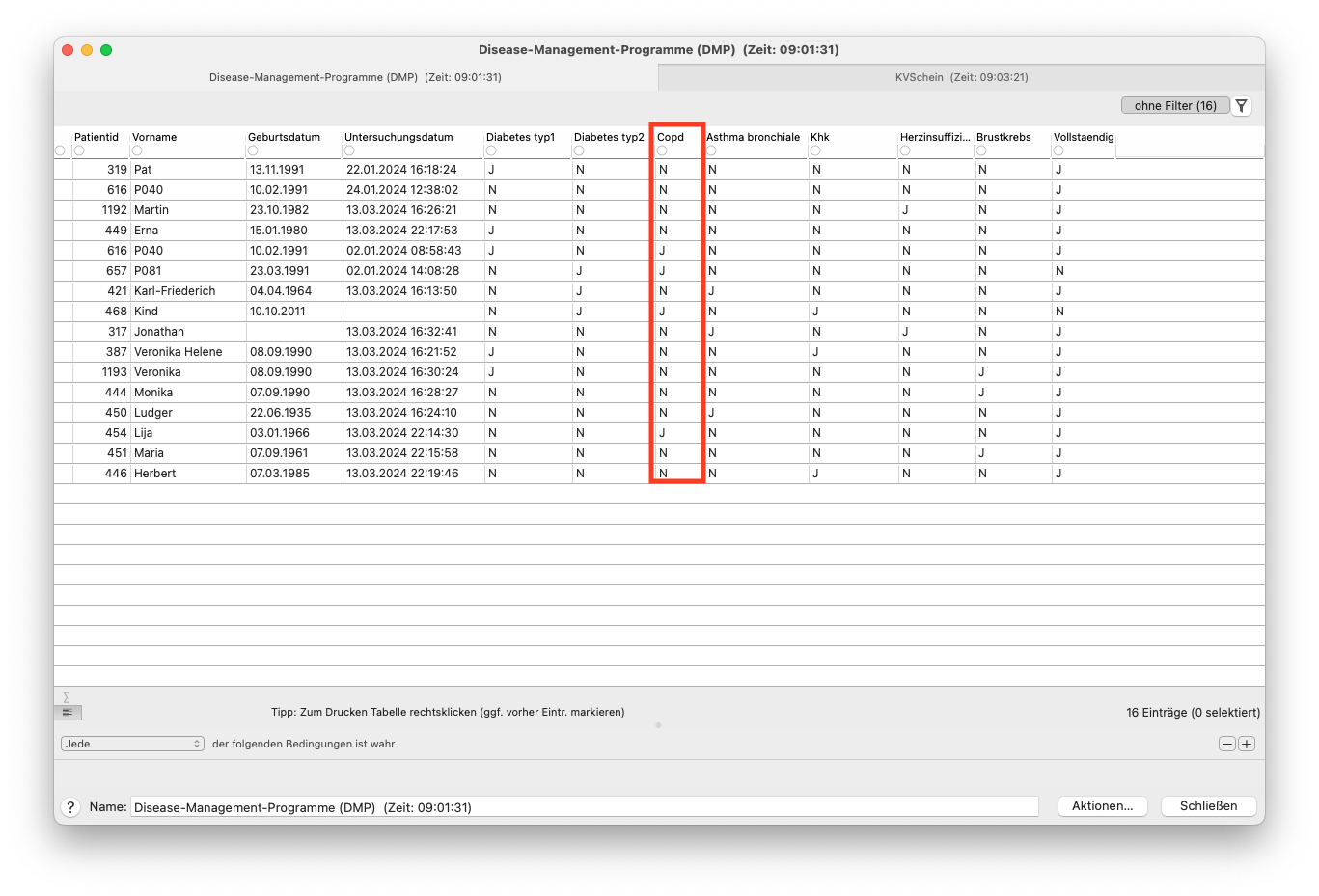Select the row for patient Jonathan

point(659,332)
